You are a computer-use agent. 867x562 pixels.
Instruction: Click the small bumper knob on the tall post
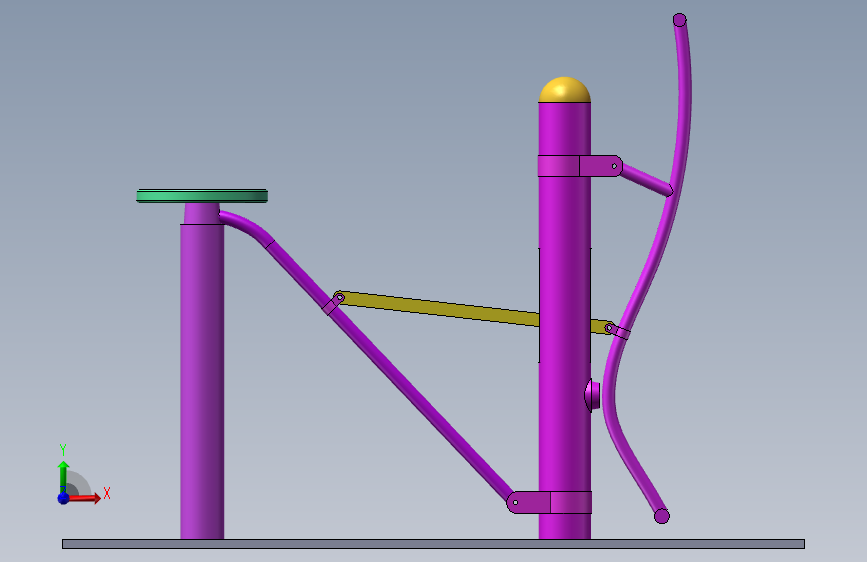[x=592, y=395]
